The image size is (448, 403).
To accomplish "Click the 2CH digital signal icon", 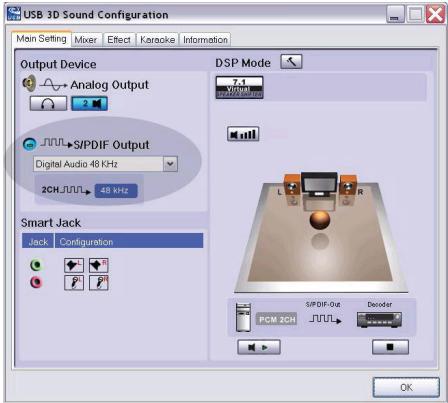I will coord(66,190).
